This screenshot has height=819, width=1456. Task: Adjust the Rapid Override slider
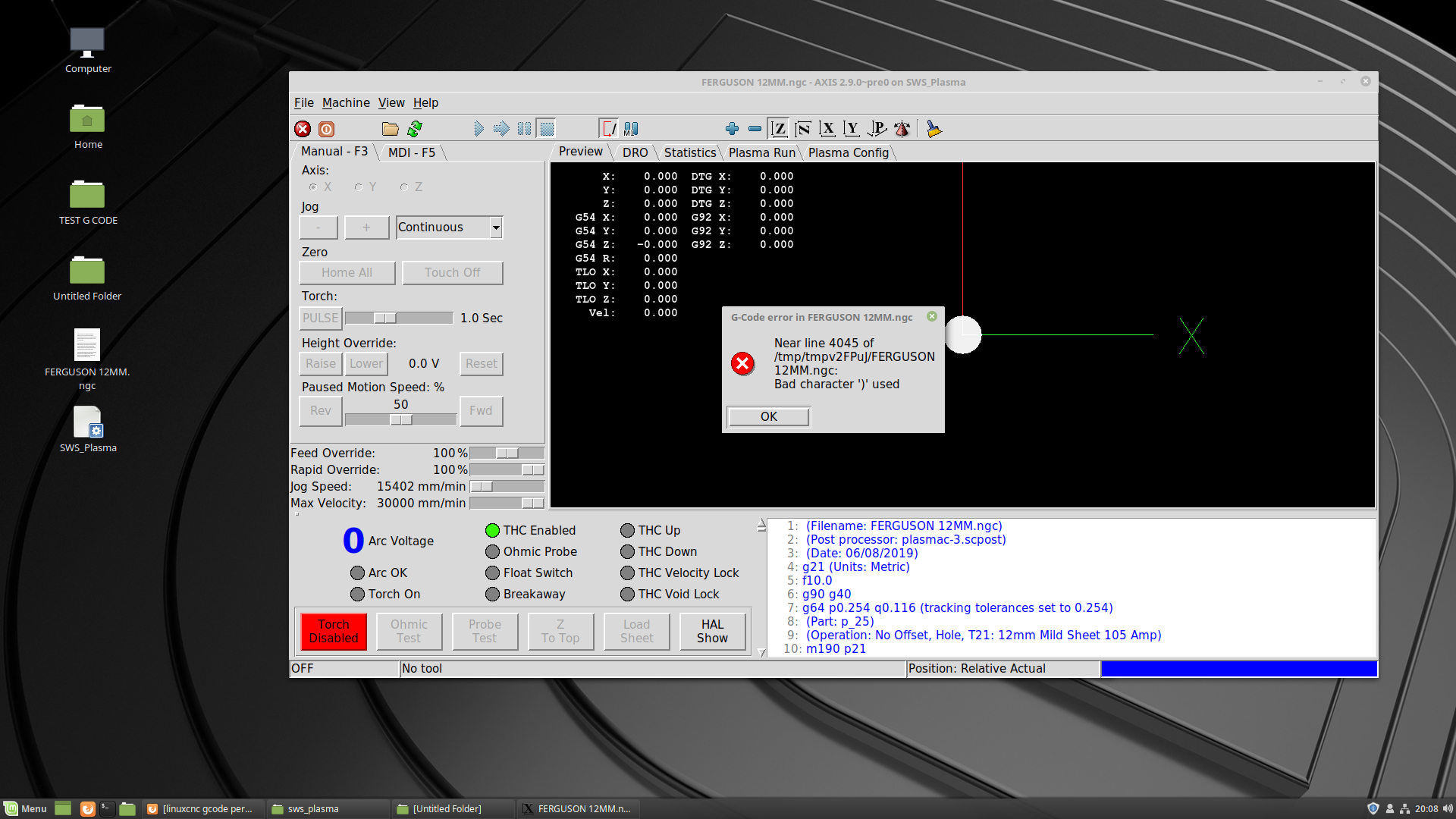[x=507, y=470]
